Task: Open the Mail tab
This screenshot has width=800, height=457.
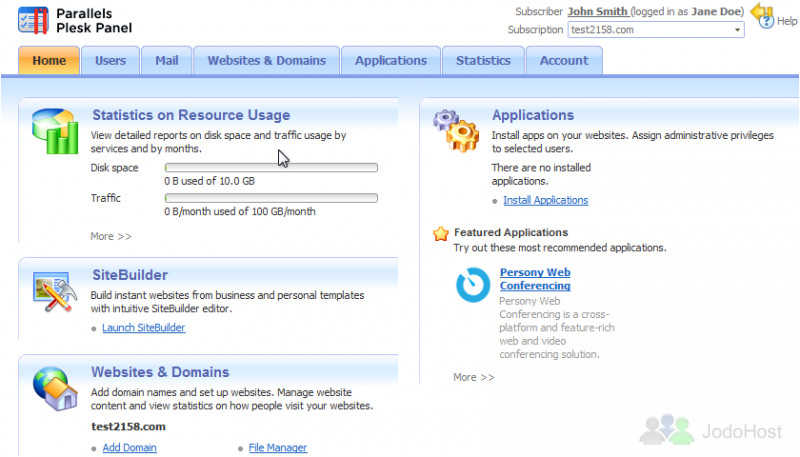Action: (x=167, y=61)
